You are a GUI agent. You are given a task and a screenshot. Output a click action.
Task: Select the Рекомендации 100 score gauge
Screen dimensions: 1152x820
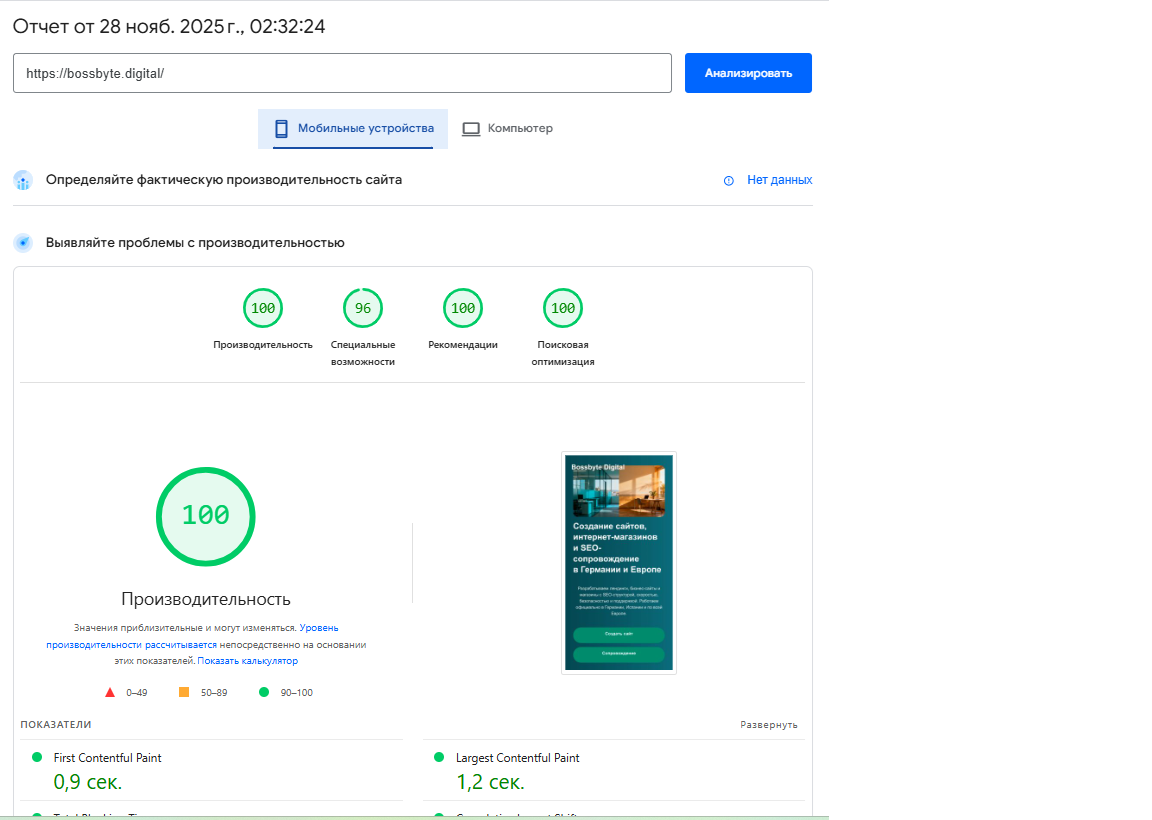coord(463,308)
